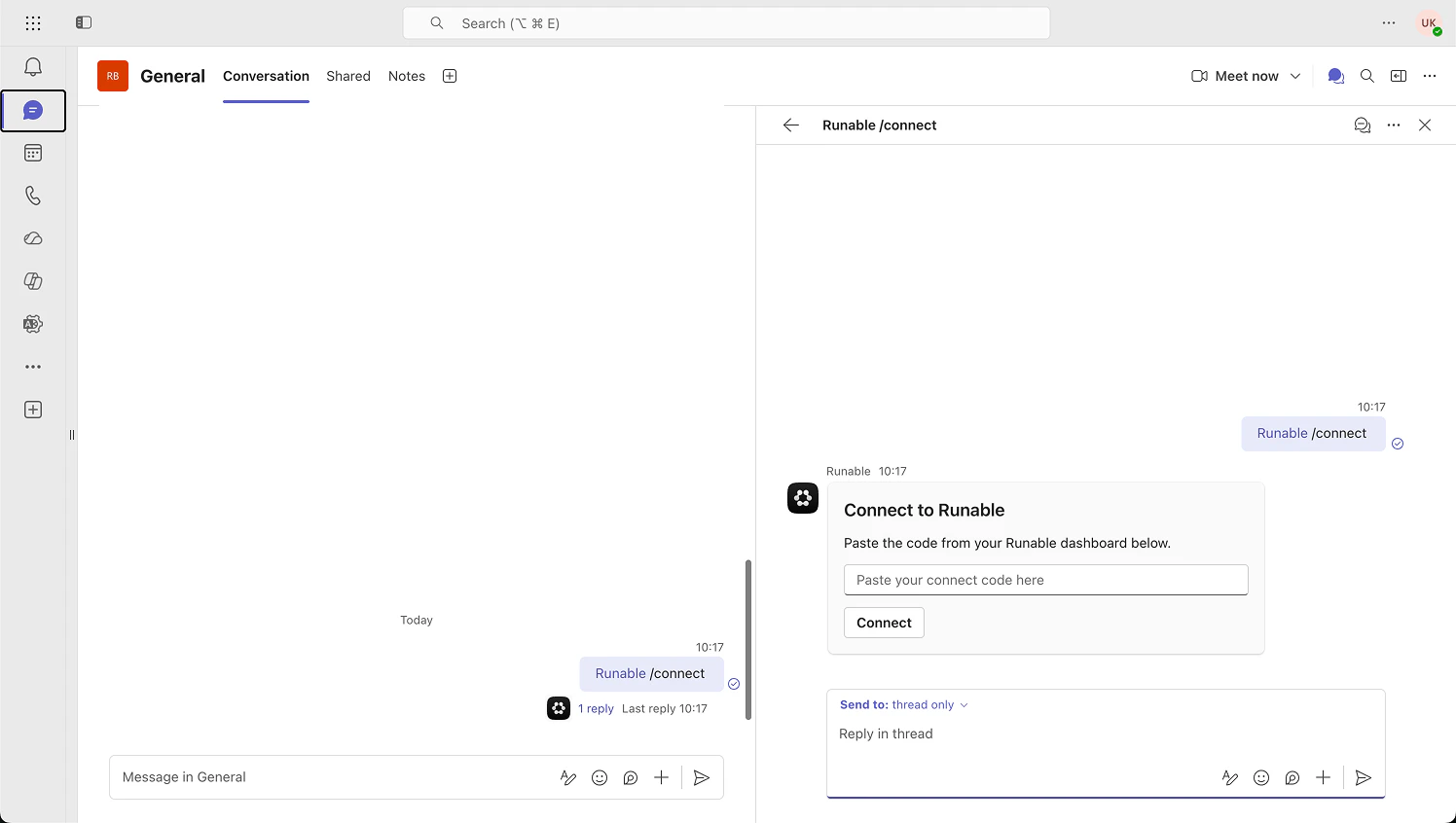Open the app launcher grid
The width and height of the screenshot is (1456, 823).
(x=33, y=22)
